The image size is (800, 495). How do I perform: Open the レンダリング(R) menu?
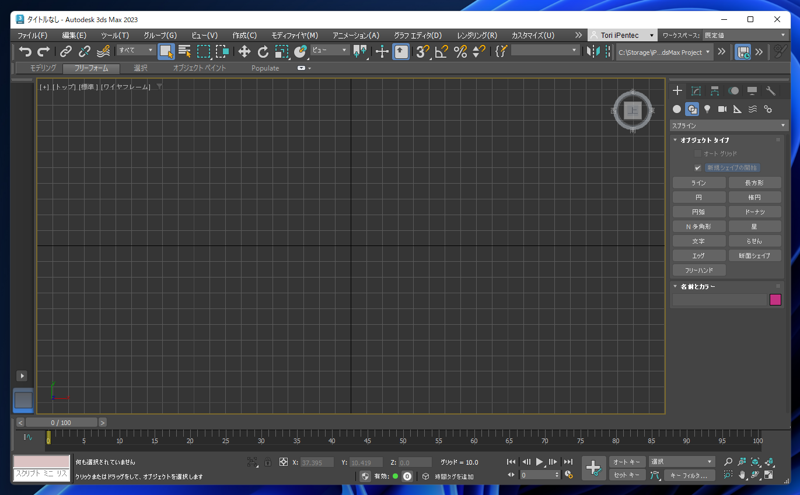pyautogui.click(x=477, y=35)
